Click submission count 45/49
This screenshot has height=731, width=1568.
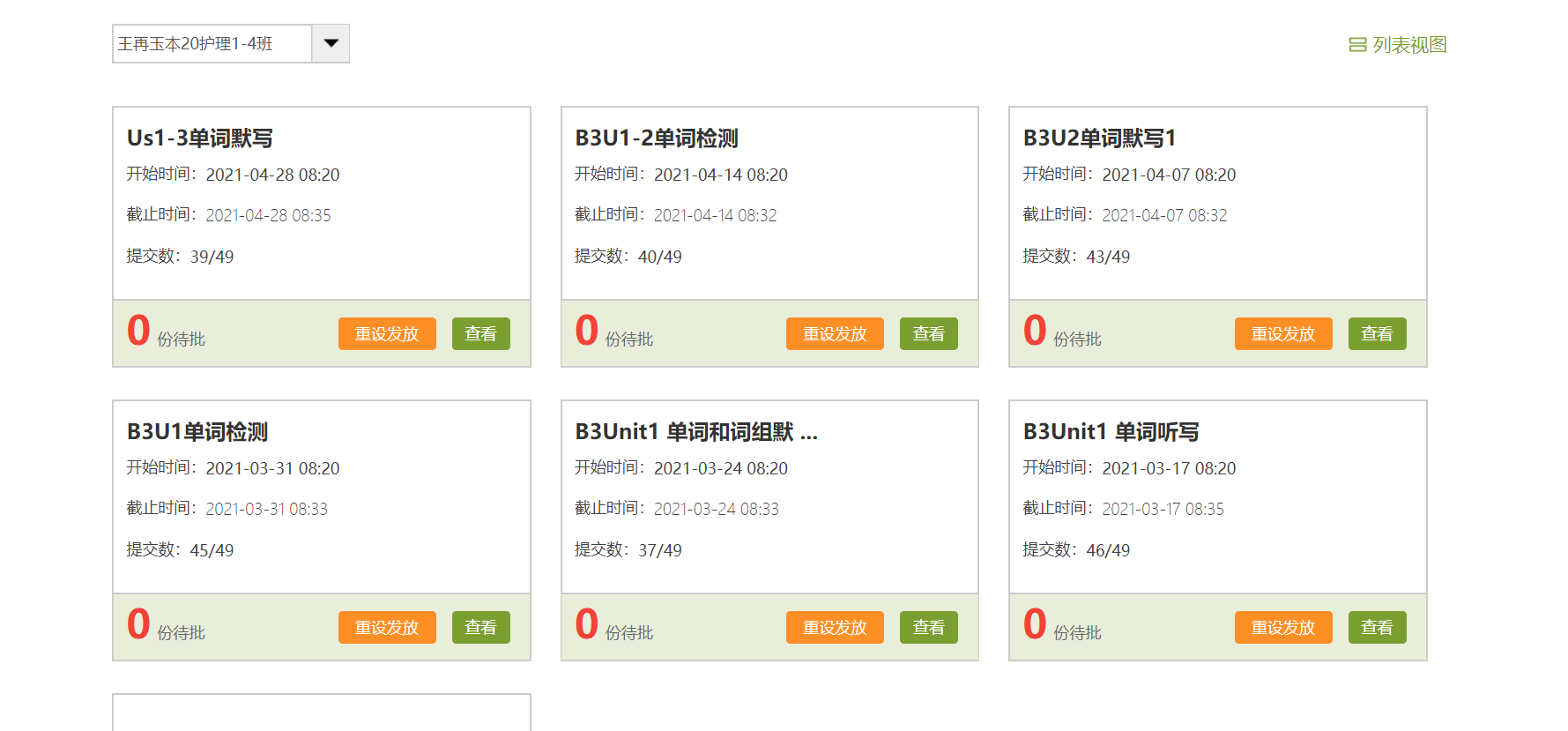(212, 550)
